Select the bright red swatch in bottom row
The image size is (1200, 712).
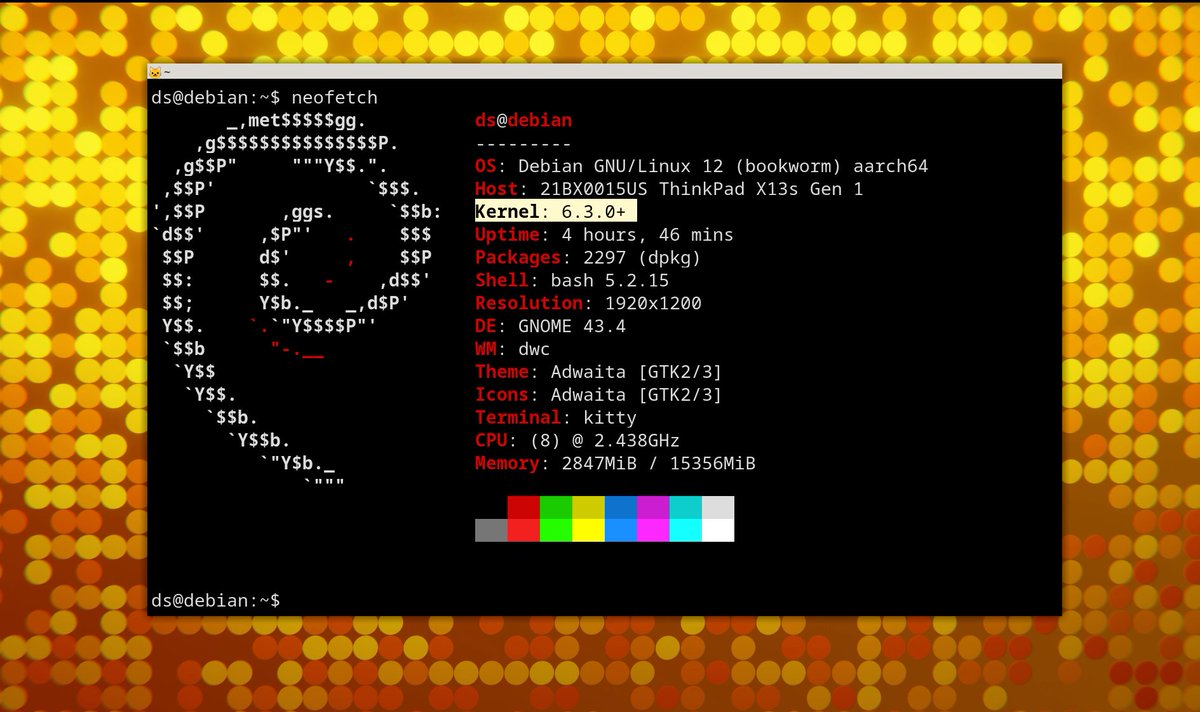523,530
